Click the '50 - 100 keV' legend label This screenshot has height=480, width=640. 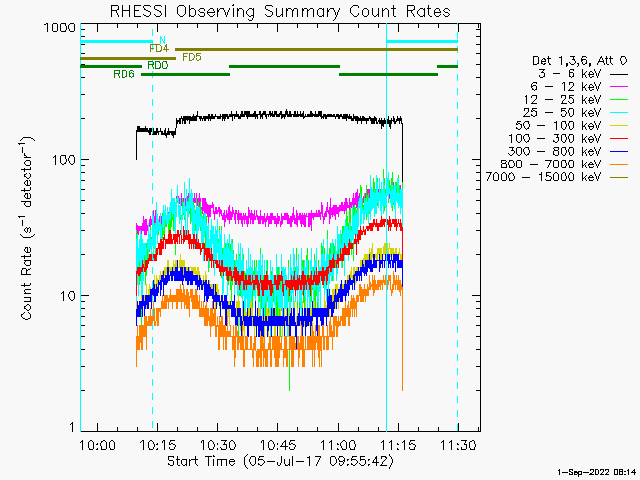tap(558, 125)
